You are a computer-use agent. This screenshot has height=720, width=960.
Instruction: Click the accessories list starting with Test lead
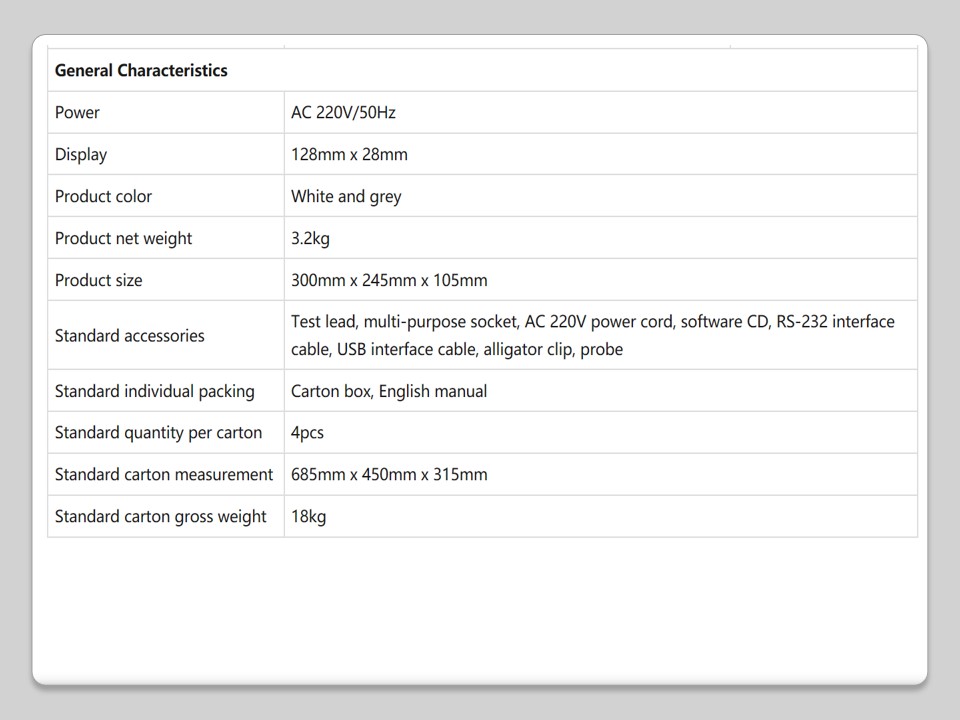point(592,335)
